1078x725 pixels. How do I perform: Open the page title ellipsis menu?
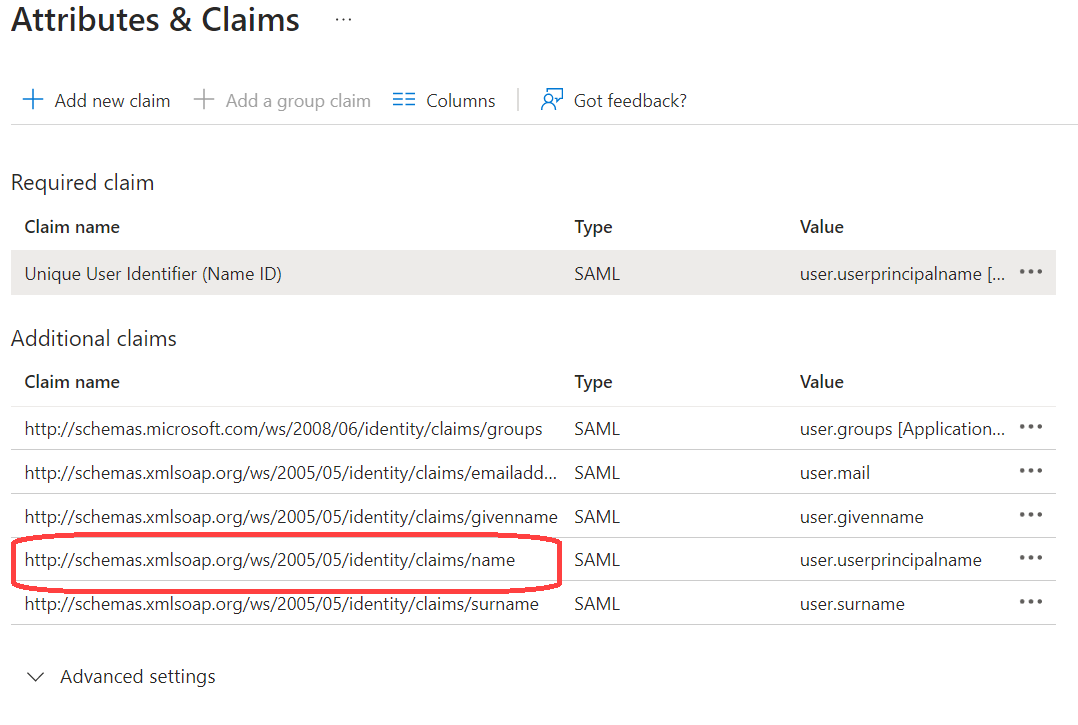click(x=343, y=20)
